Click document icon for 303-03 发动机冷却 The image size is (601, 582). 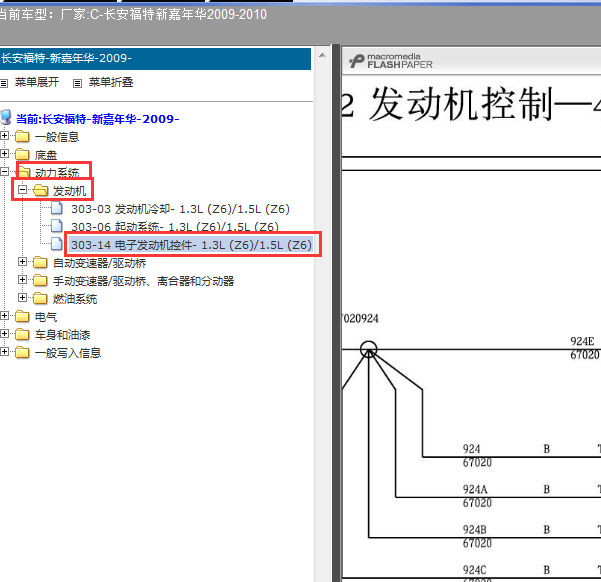tap(57, 208)
